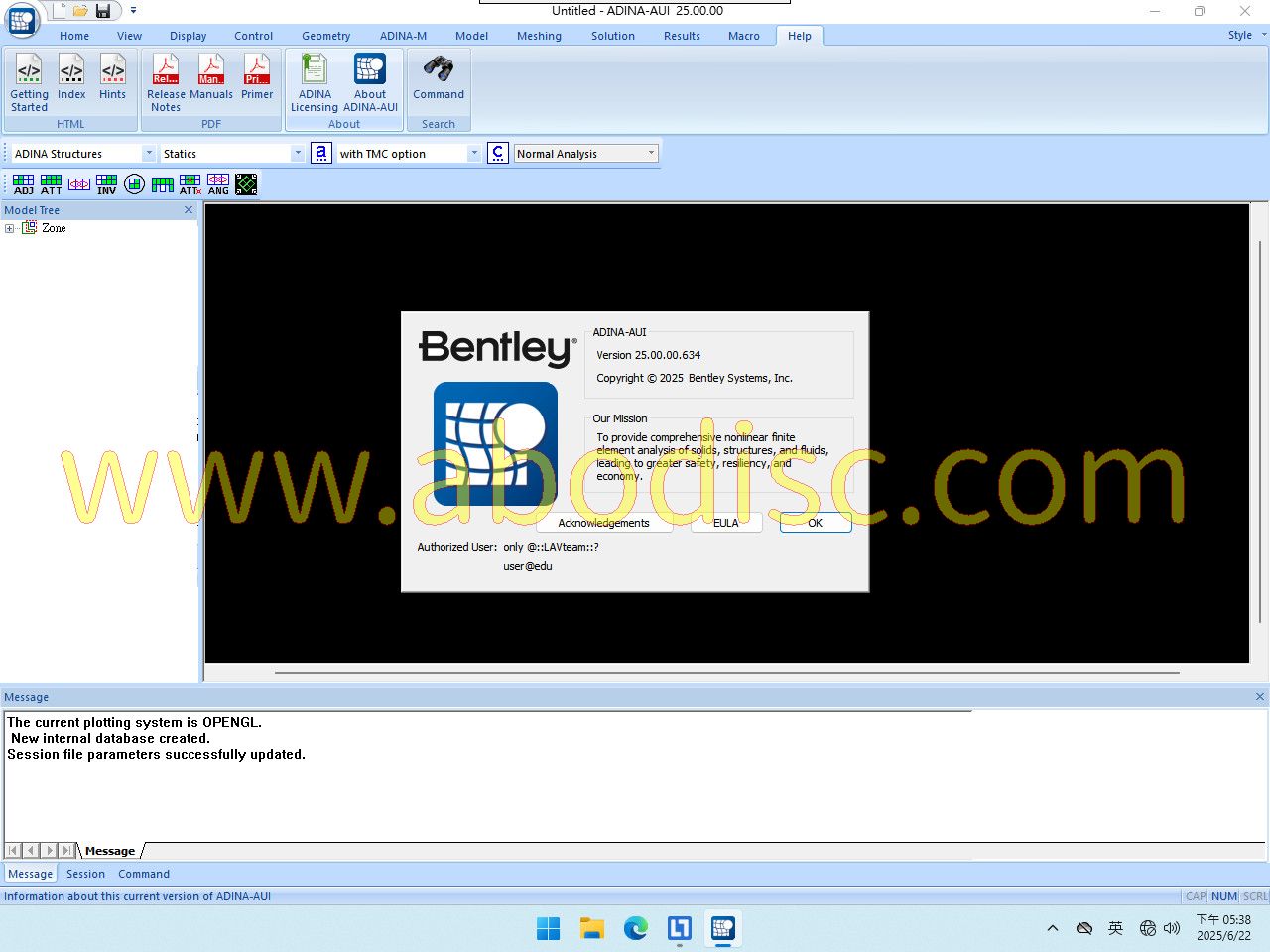This screenshot has height=952, width=1270.
Task: Switch to the Home ribbon tab
Action: click(74, 36)
